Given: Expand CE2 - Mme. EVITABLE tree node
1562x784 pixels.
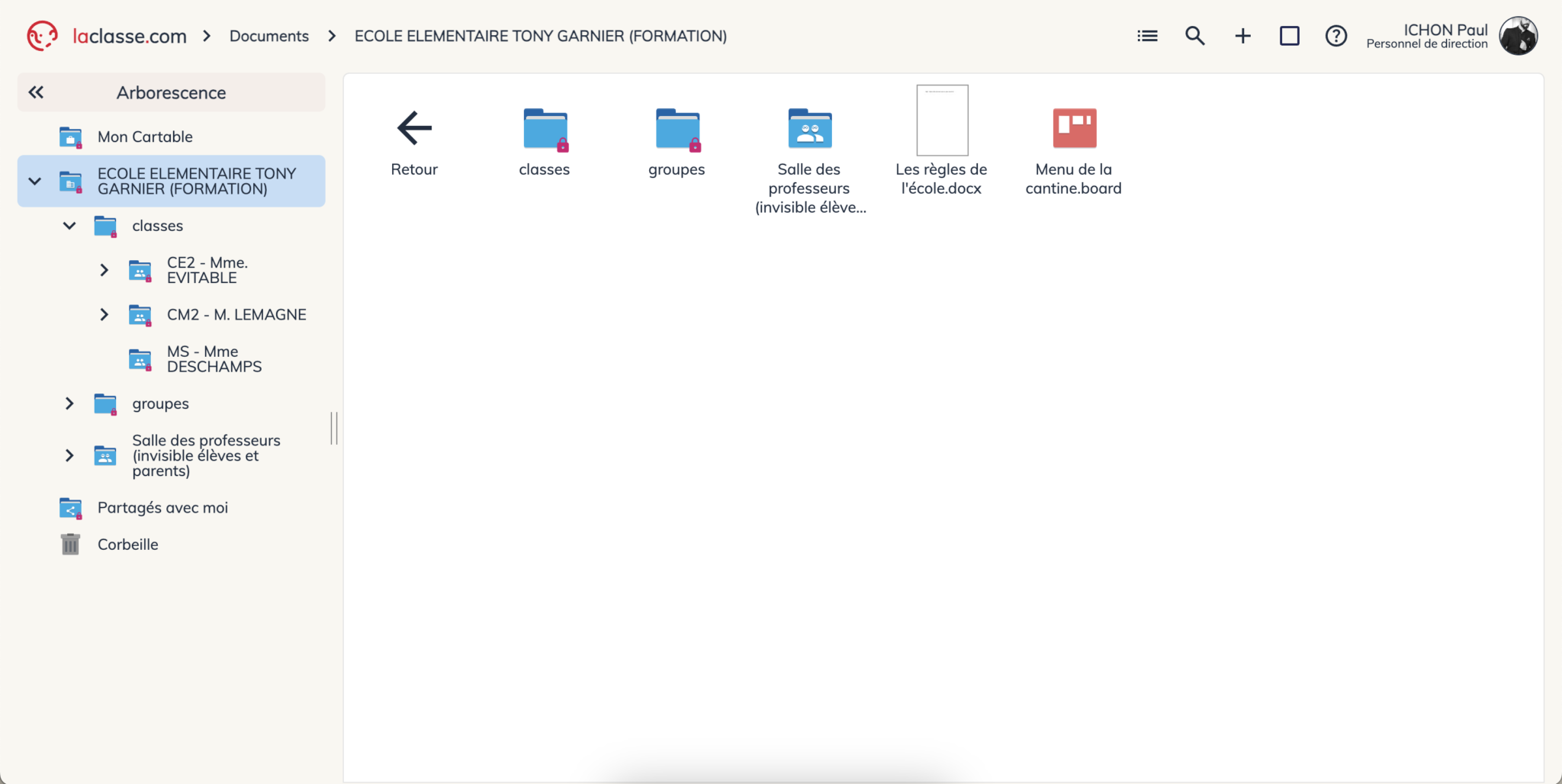Looking at the screenshot, I should [x=104, y=270].
